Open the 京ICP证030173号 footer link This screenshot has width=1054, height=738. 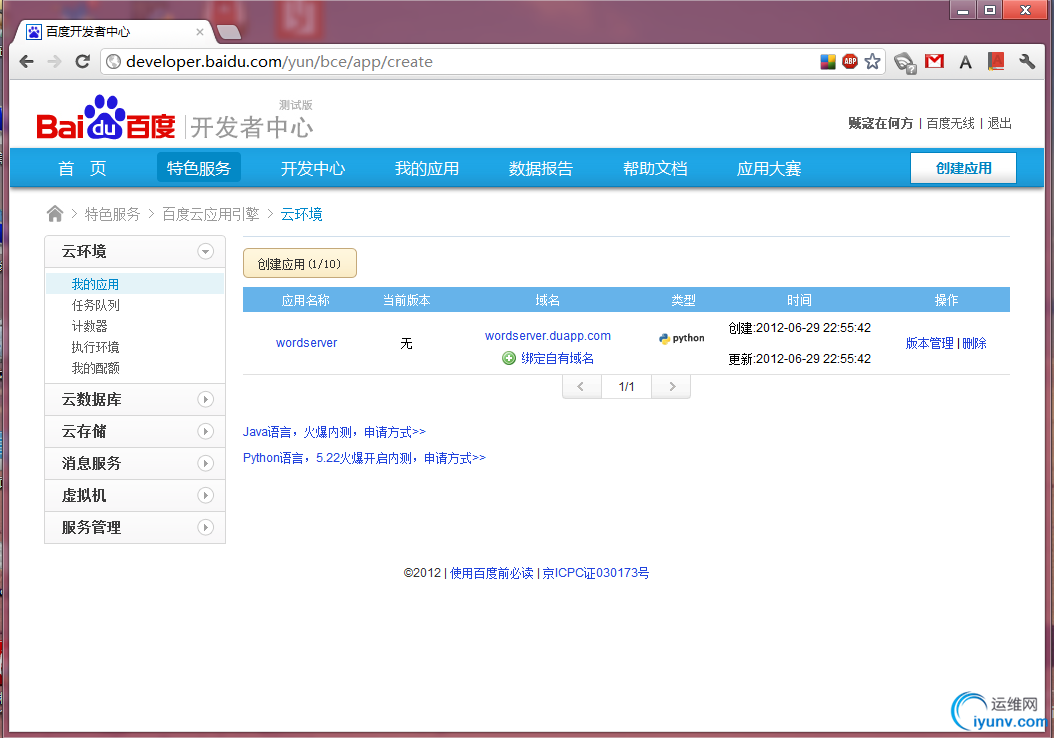[x=596, y=573]
